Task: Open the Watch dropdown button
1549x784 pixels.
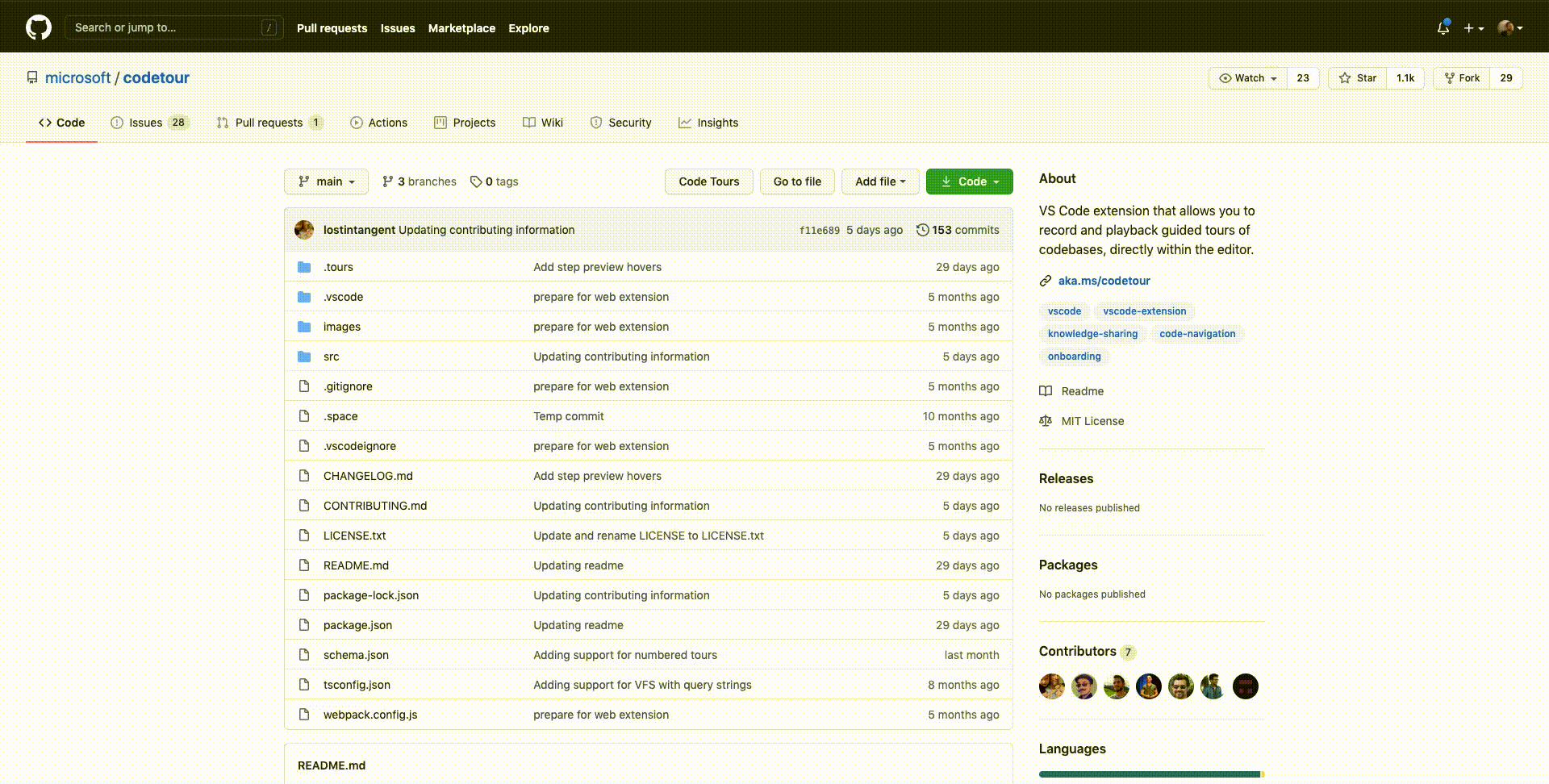Action: (1248, 78)
